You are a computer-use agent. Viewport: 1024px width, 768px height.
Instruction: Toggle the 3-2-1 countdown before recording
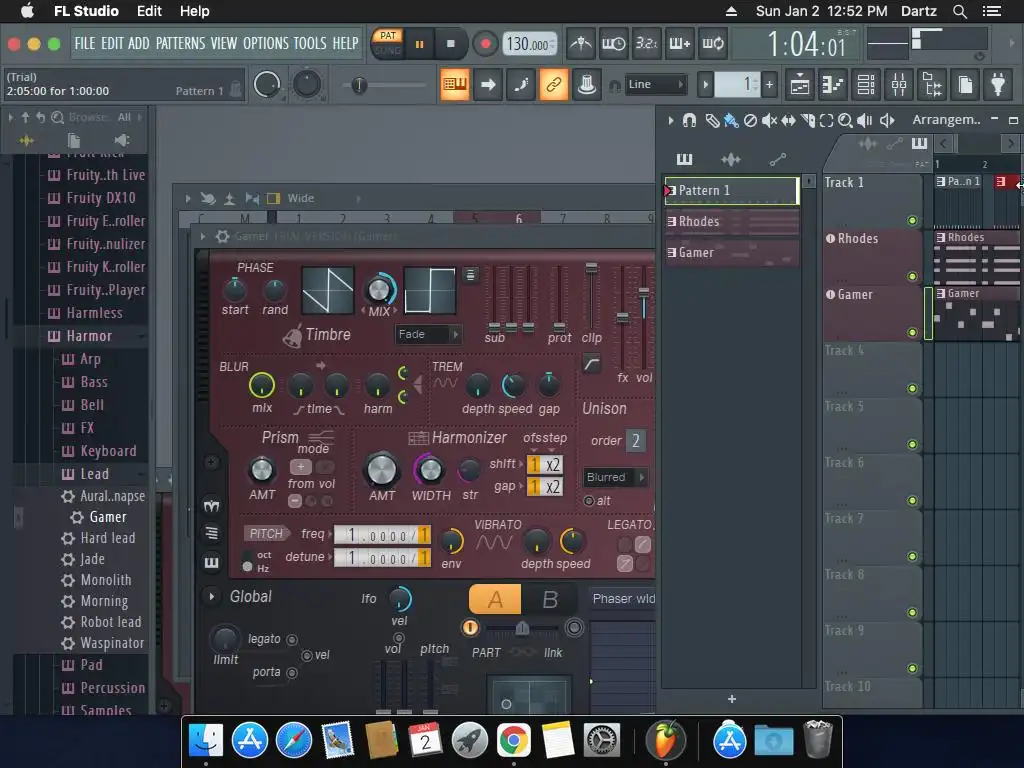pyautogui.click(x=647, y=44)
